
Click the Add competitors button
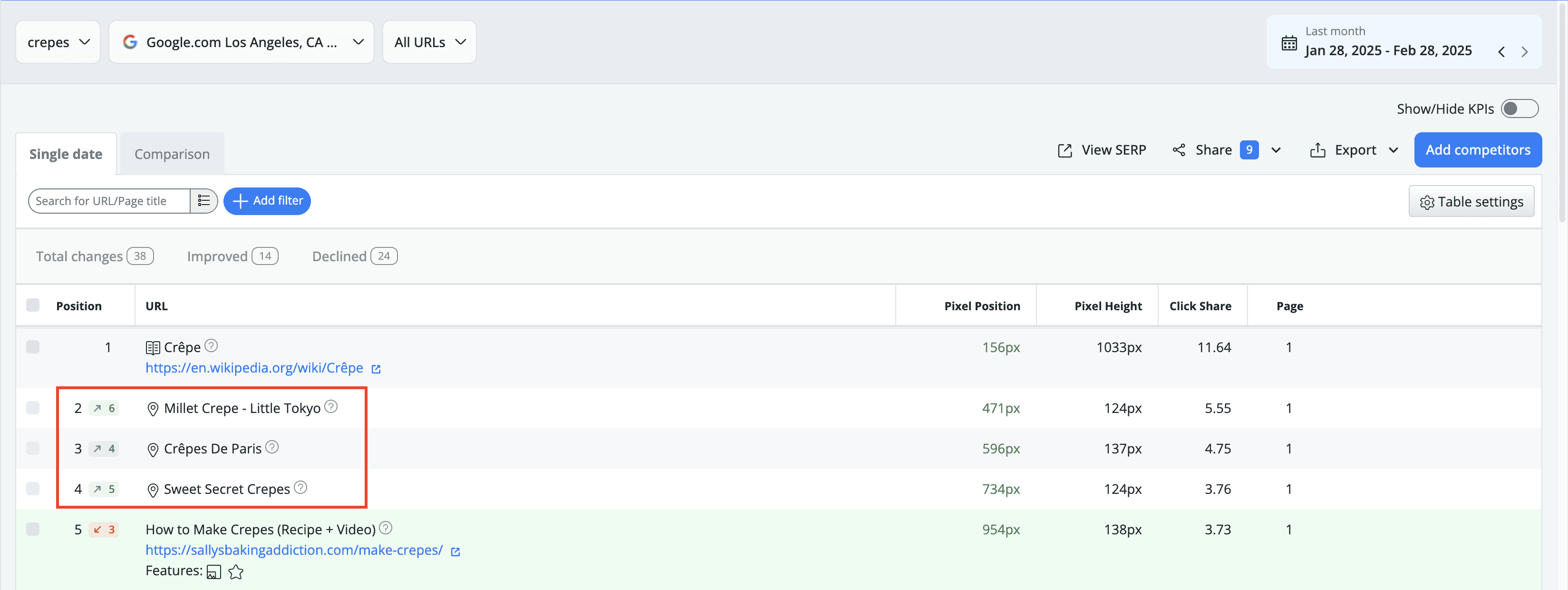[x=1478, y=150]
